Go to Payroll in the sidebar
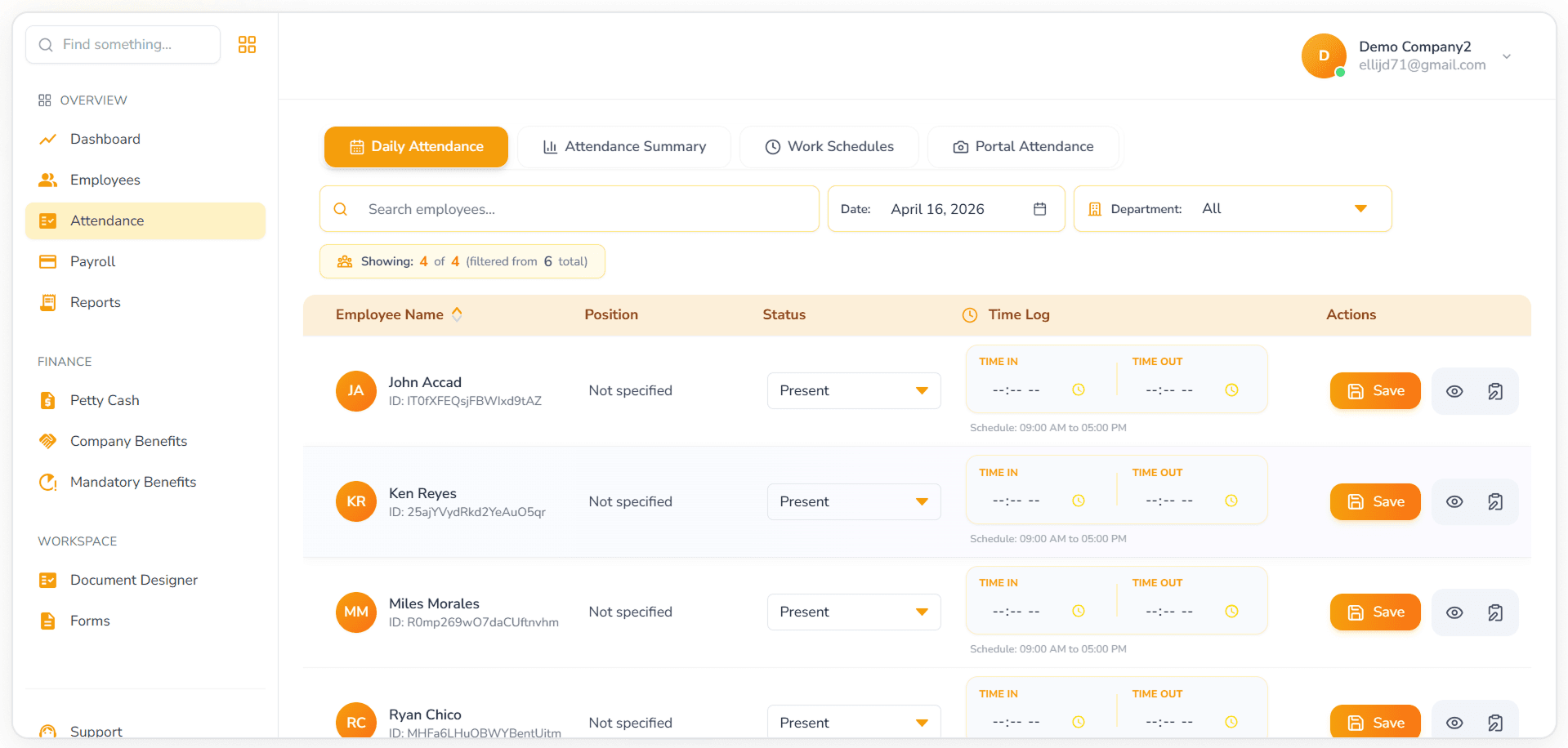The width and height of the screenshot is (1568, 748). (x=92, y=261)
